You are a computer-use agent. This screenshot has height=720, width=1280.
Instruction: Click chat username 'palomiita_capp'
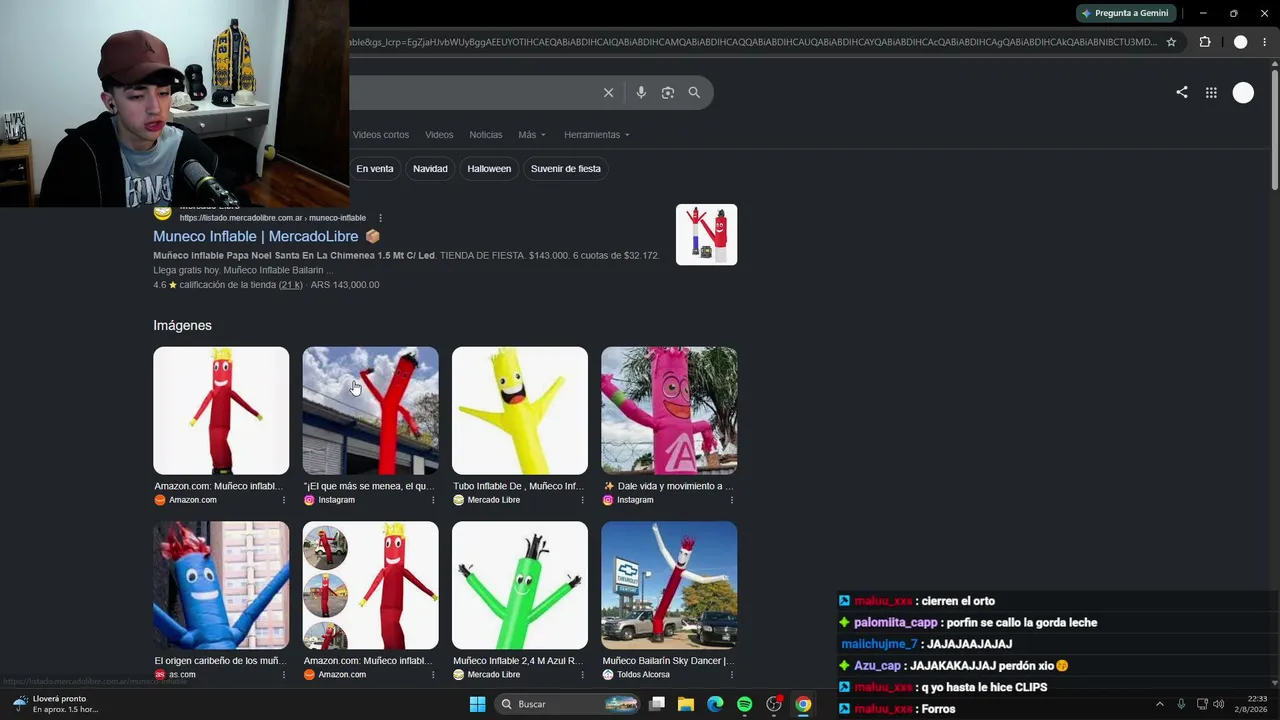[x=896, y=623]
